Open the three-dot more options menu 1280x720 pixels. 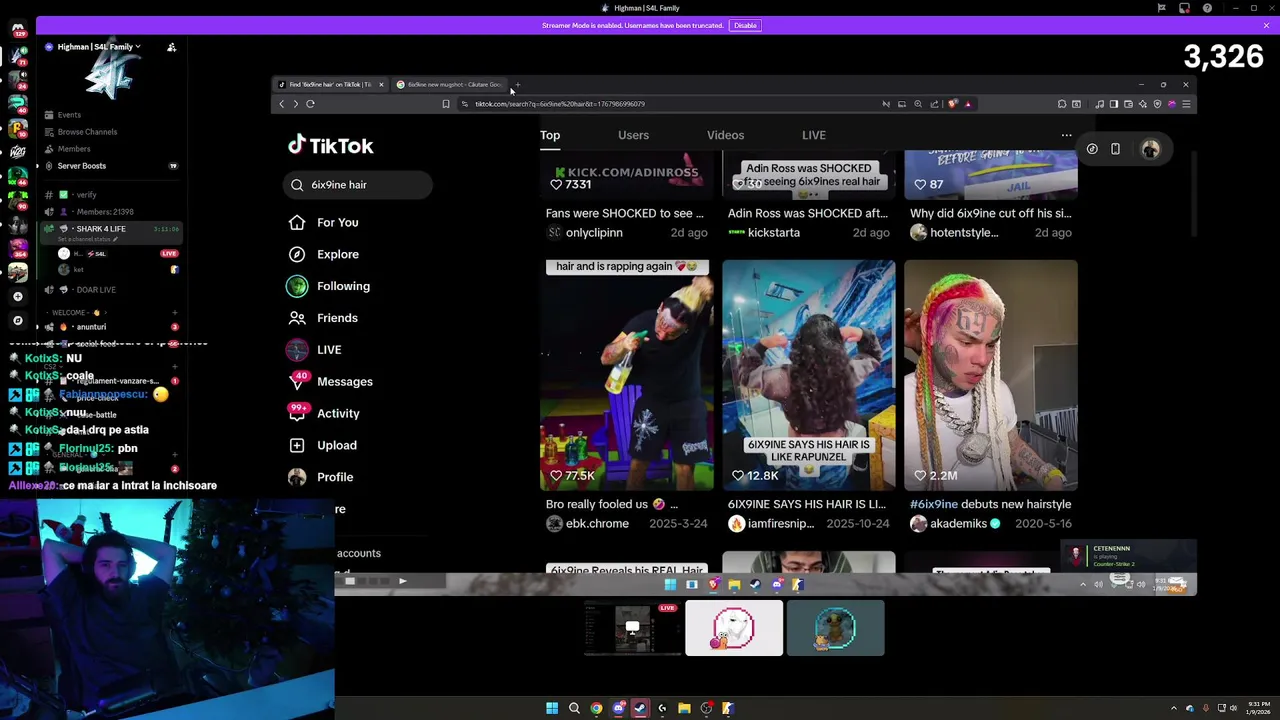pyautogui.click(x=1066, y=135)
